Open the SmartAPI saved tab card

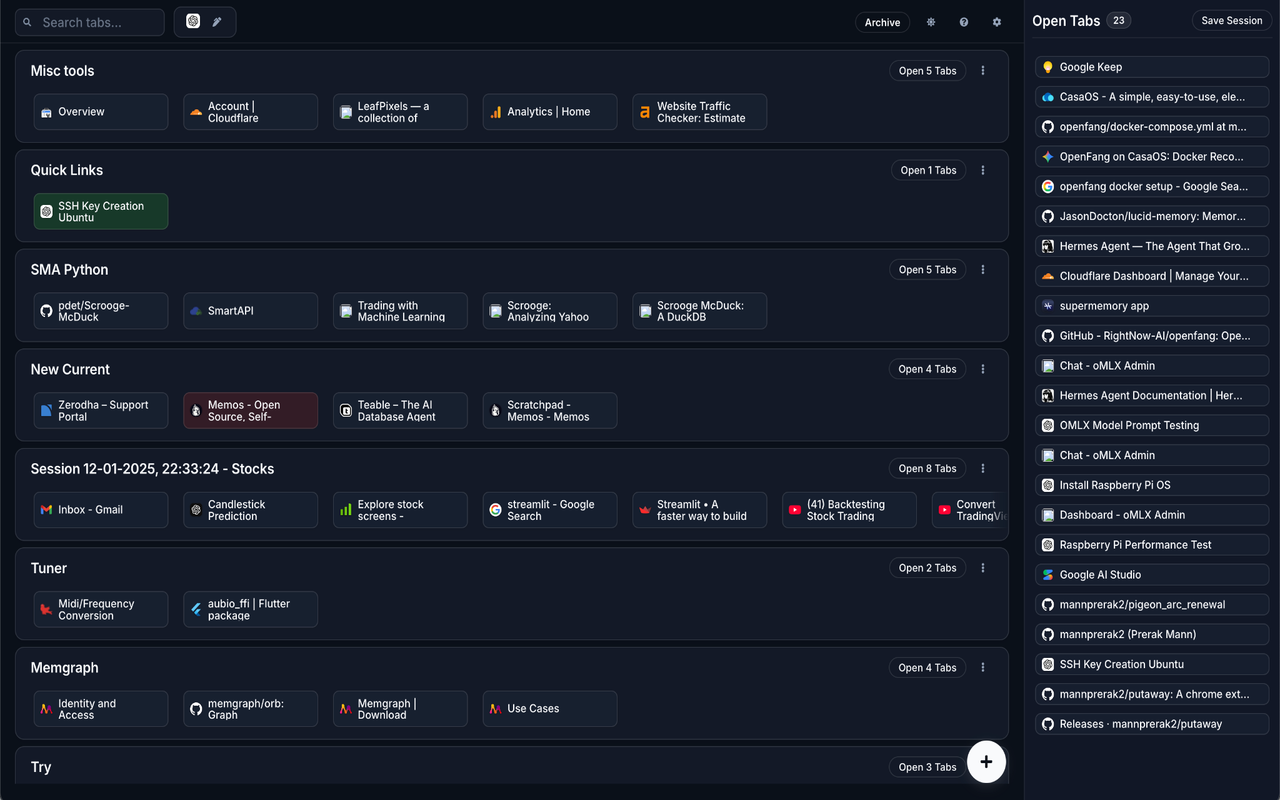click(x=251, y=311)
